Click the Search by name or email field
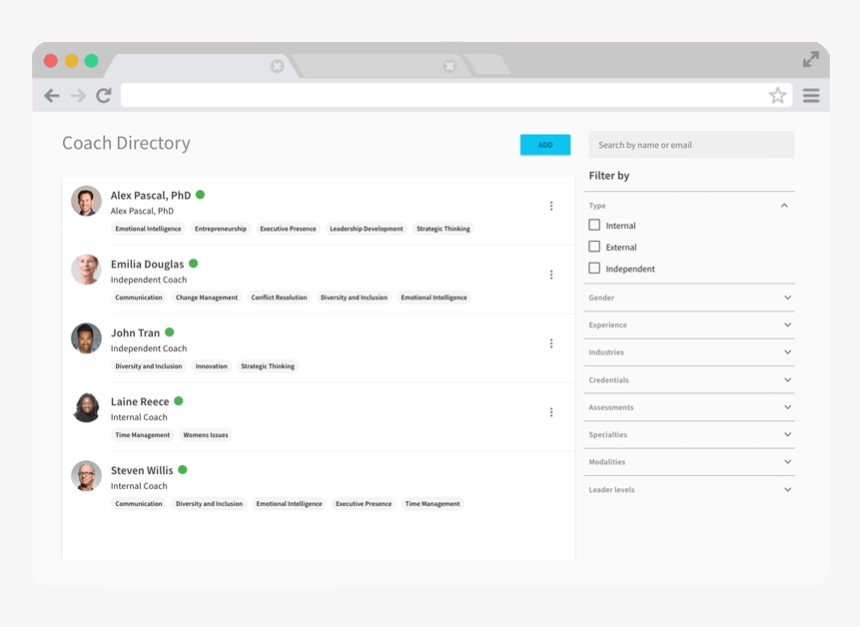This screenshot has width=860, height=627. click(x=691, y=145)
